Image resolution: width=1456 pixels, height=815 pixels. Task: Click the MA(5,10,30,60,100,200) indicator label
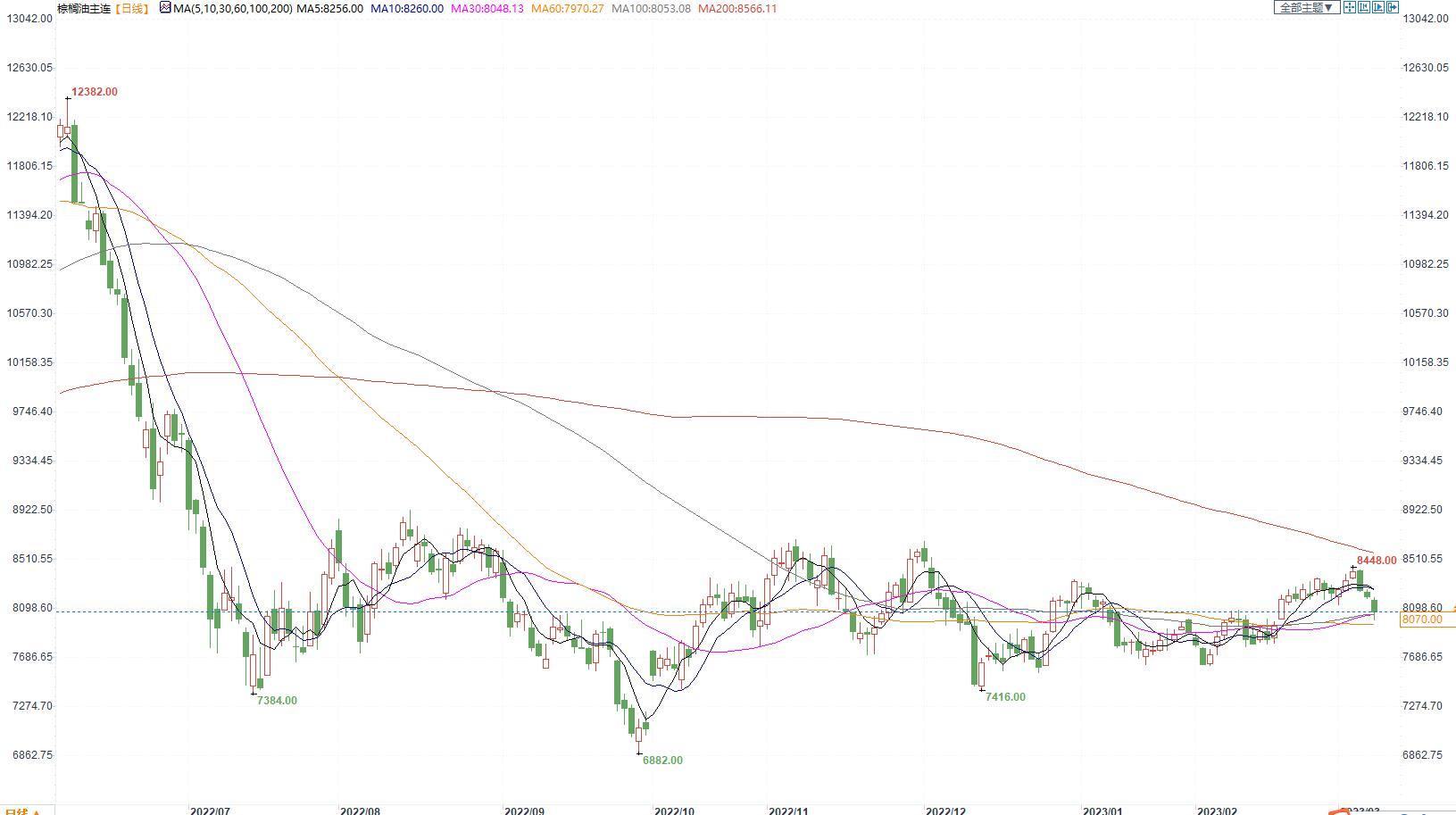(x=232, y=8)
